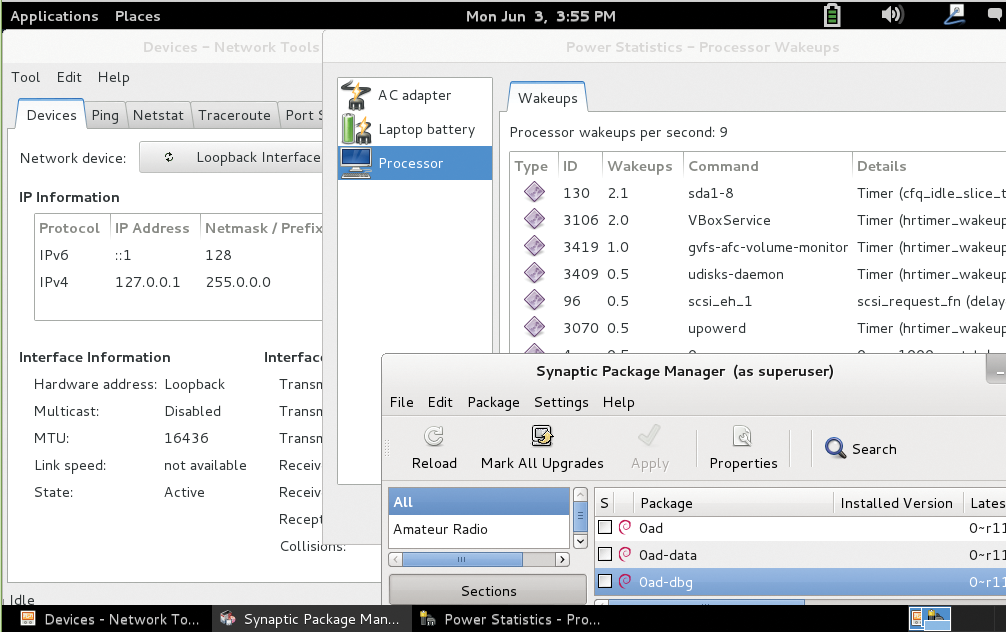This screenshot has height=632, width=1006.
Task: Click the Sections button
Action: point(488,591)
